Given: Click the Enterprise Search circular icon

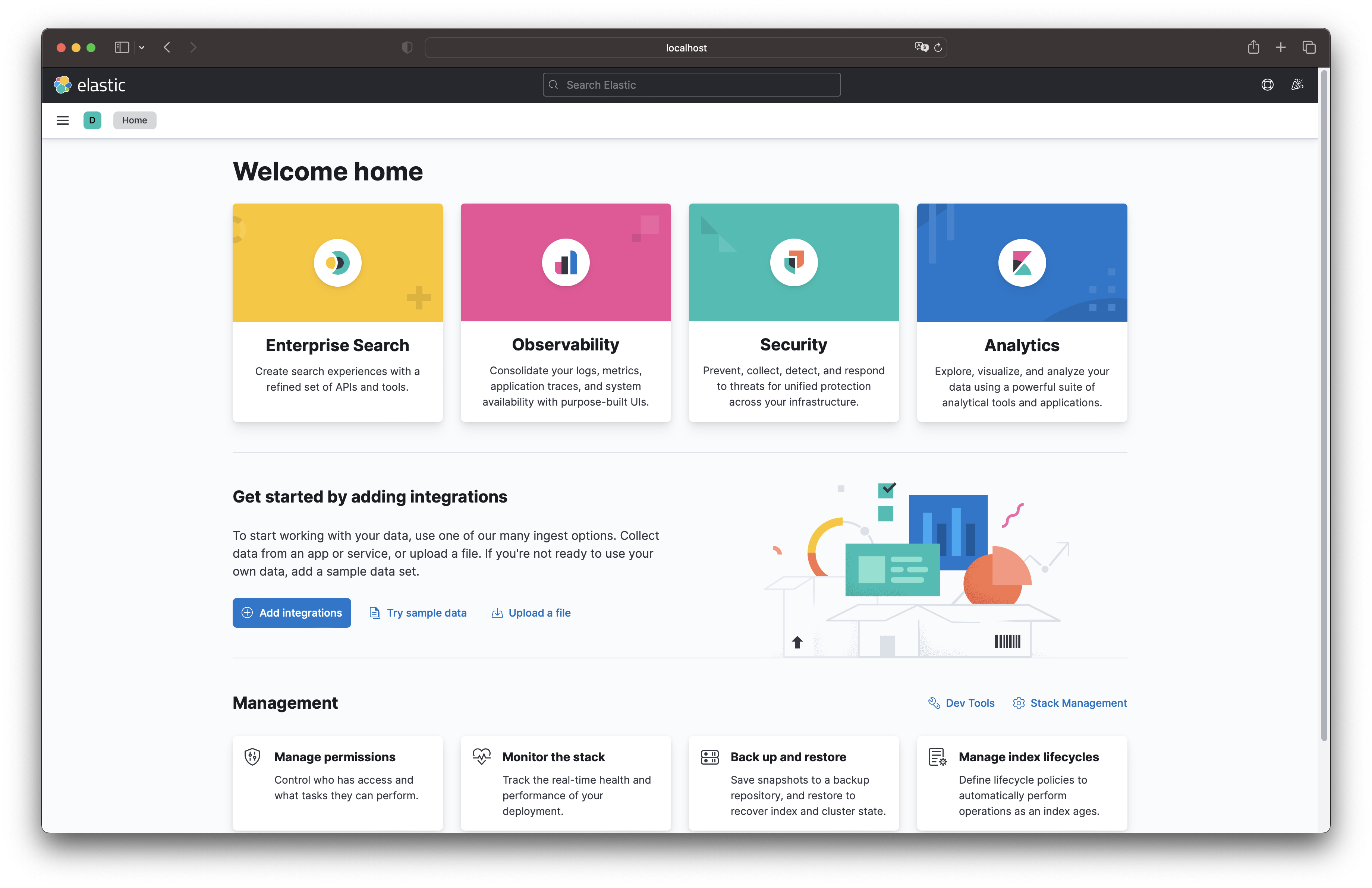Looking at the screenshot, I should (x=337, y=263).
